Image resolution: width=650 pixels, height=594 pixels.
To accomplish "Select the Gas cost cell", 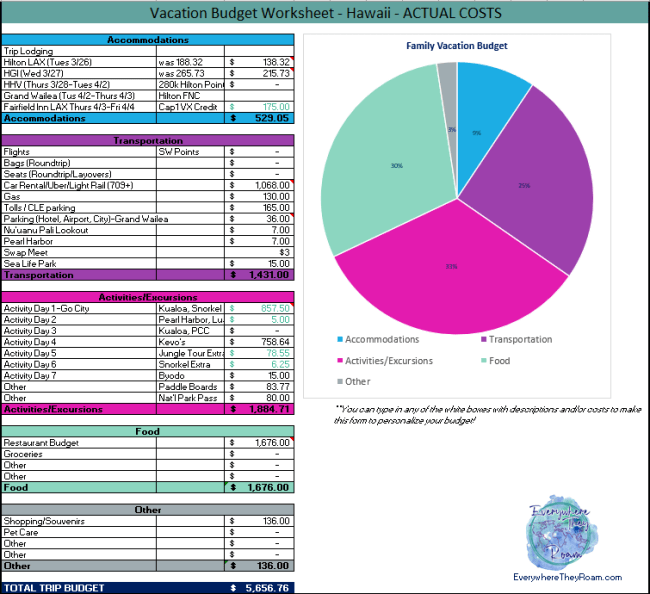I will [260, 196].
